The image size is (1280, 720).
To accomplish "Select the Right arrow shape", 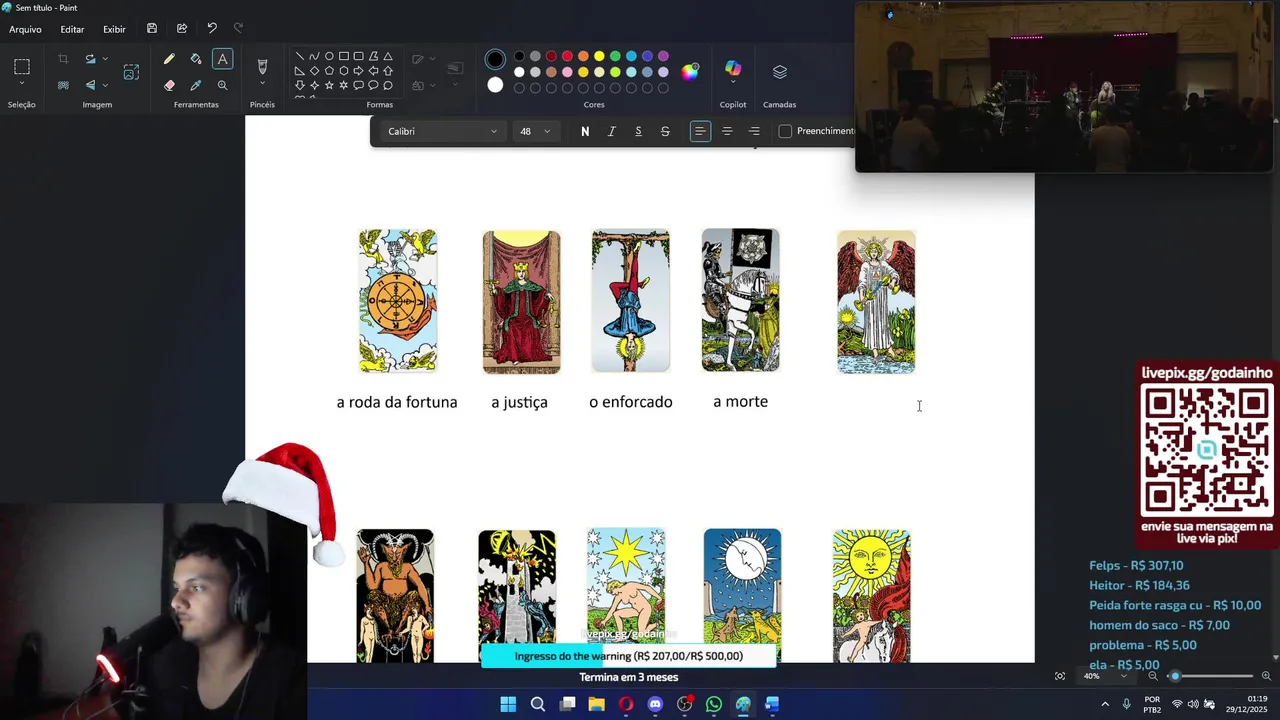I will tap(358, 71).
